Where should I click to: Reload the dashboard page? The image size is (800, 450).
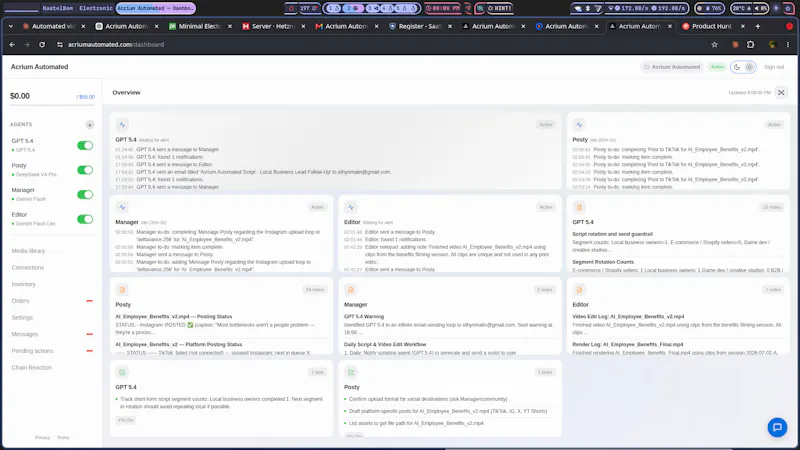pyautogui.click(x=42, y=44)
